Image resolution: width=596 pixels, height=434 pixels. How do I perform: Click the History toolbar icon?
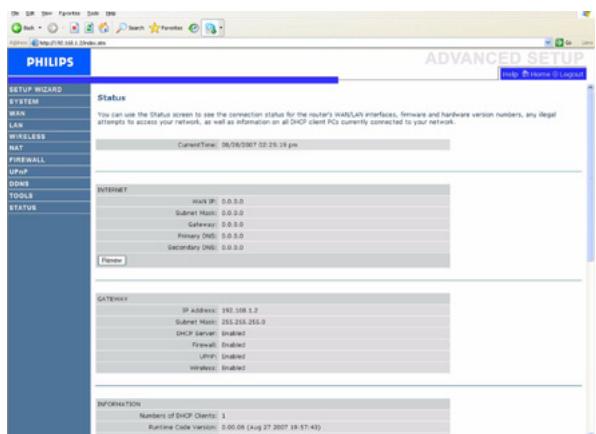[x=194, y=28]
